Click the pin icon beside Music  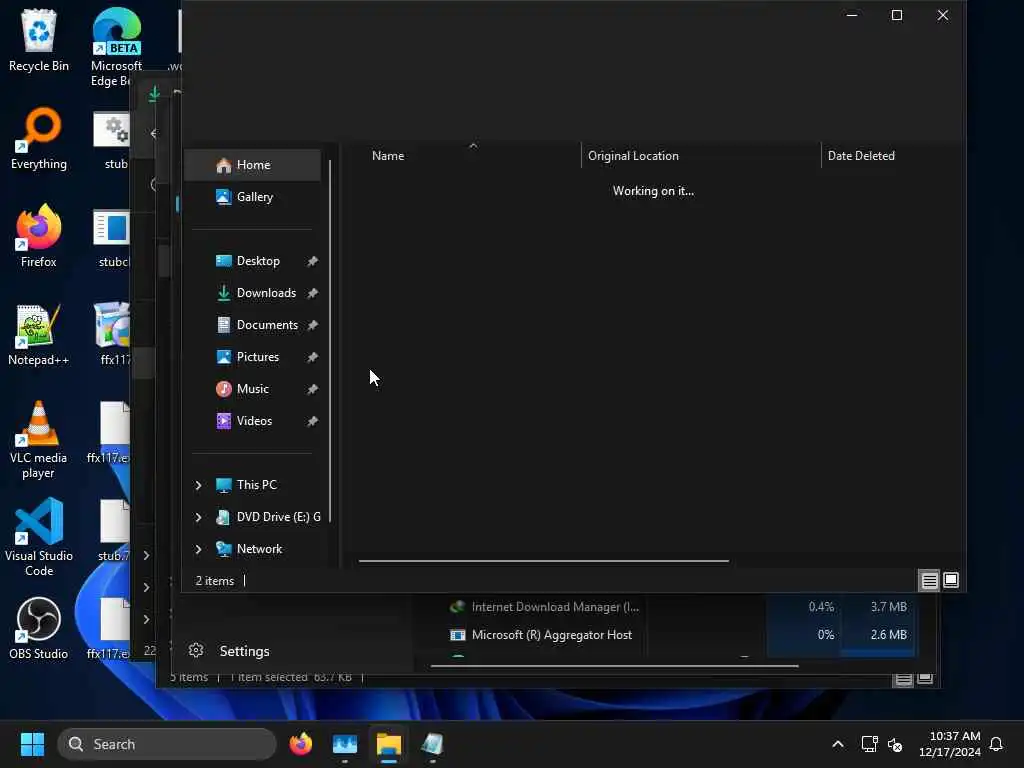pyautogui.click(x=312, y=389)
